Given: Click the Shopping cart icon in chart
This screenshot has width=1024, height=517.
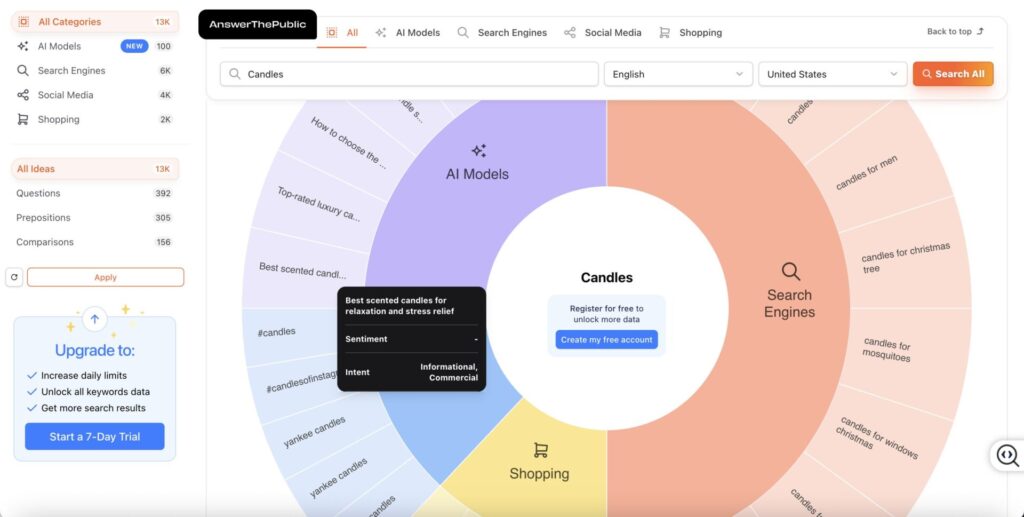Looking at the screenshot, I should [x=540, y=451].
